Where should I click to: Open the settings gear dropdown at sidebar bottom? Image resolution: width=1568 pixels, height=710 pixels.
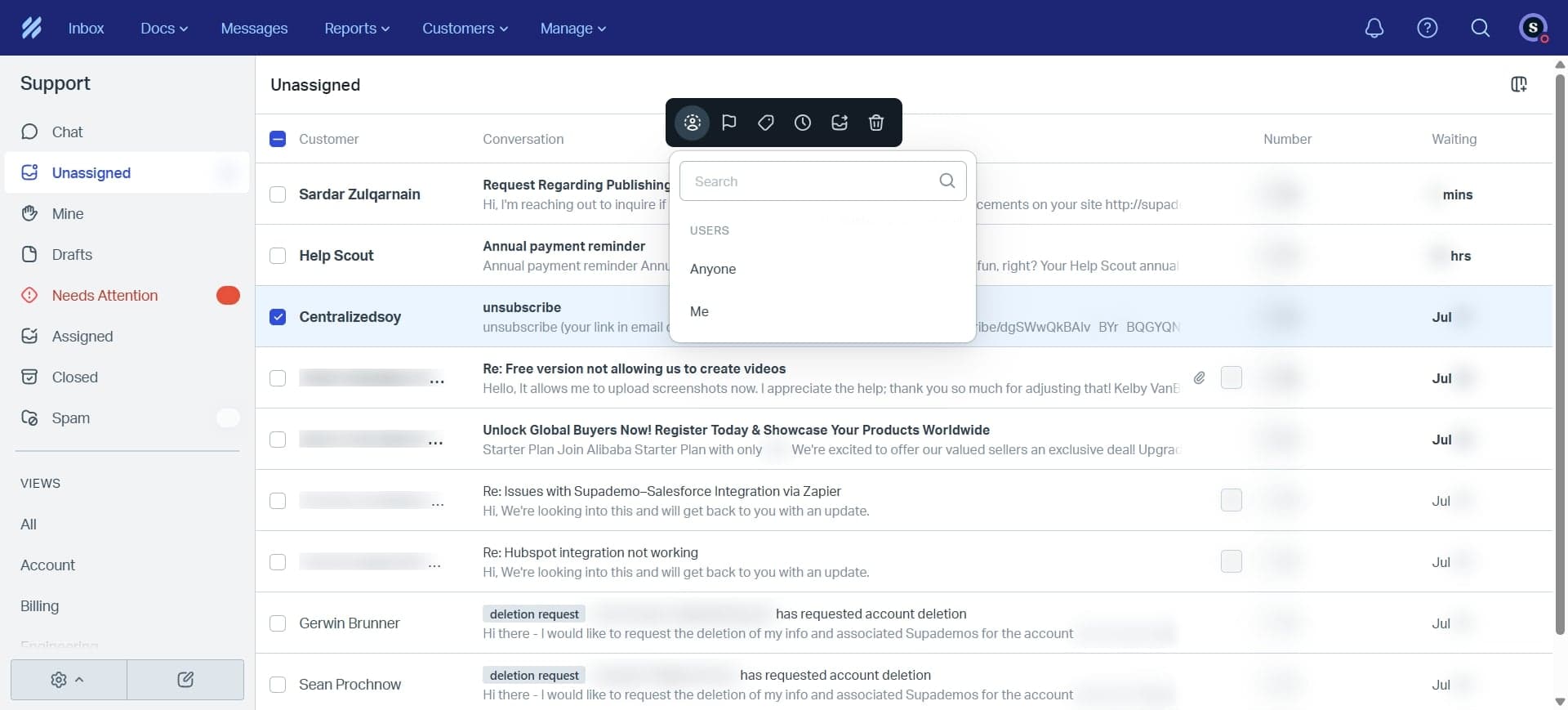pos(68,680)
